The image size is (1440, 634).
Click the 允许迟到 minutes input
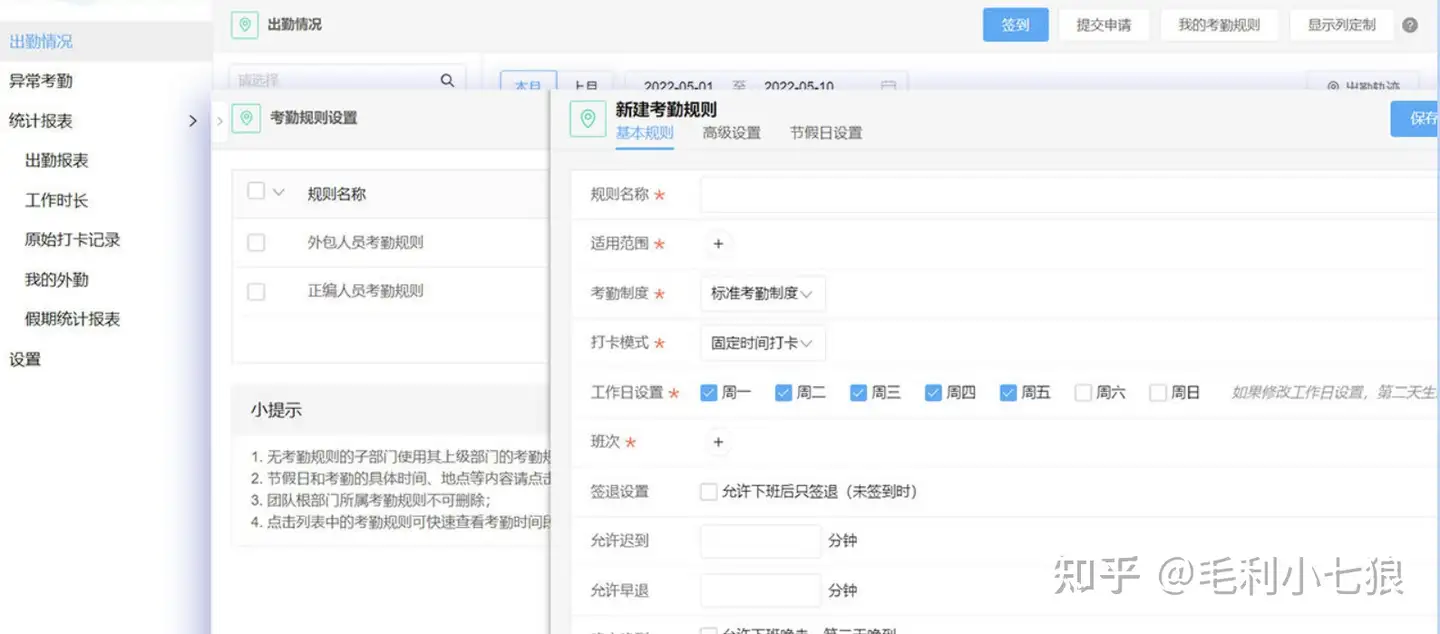761,541
